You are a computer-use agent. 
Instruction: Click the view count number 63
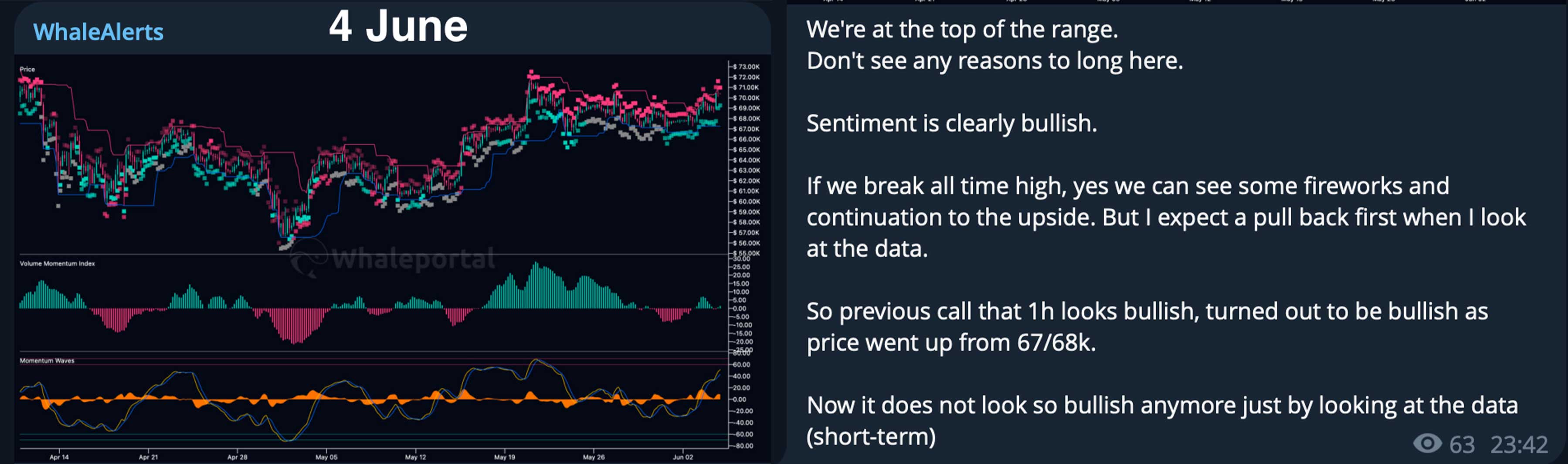click(1462, 444)
